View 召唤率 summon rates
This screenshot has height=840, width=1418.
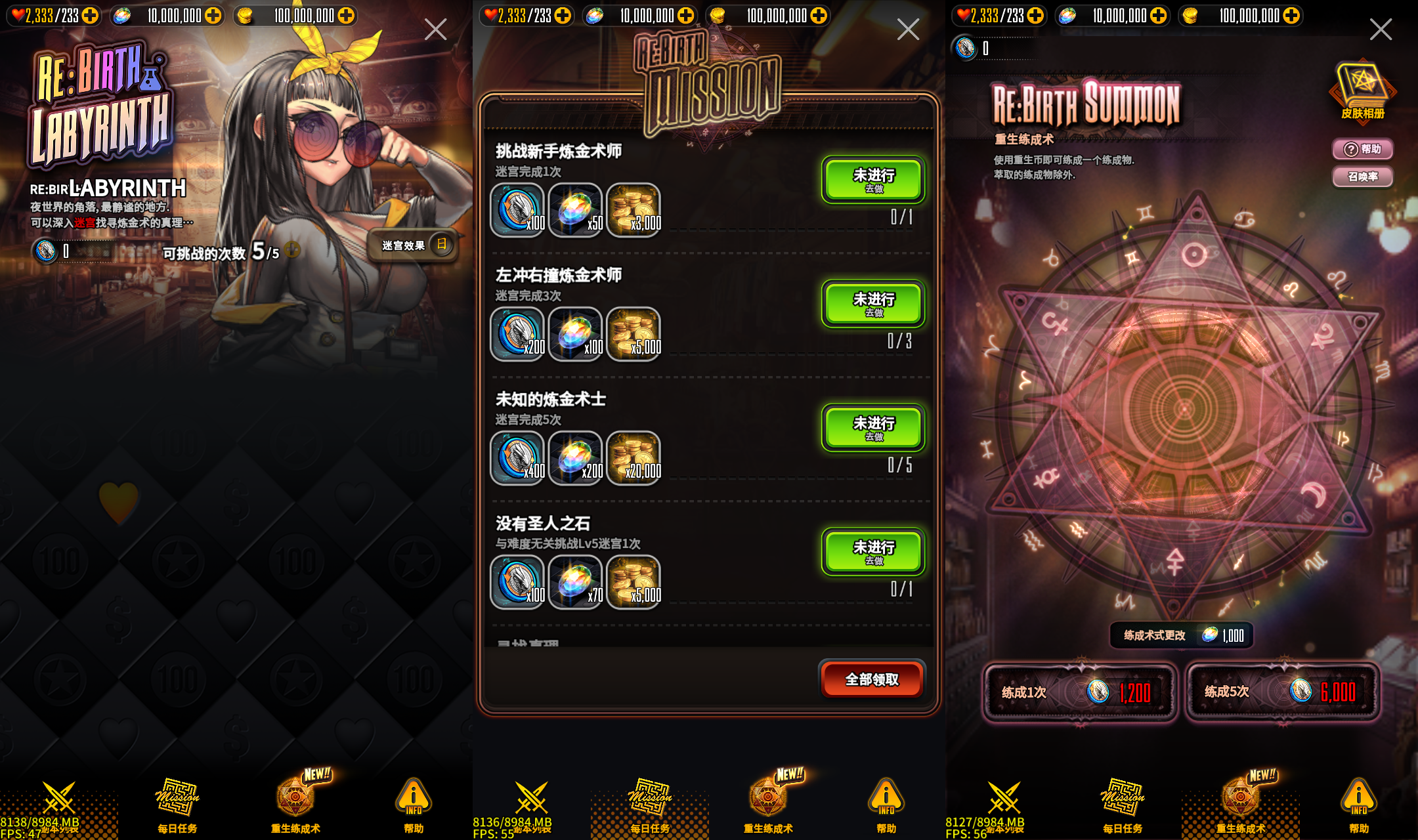1362,177
